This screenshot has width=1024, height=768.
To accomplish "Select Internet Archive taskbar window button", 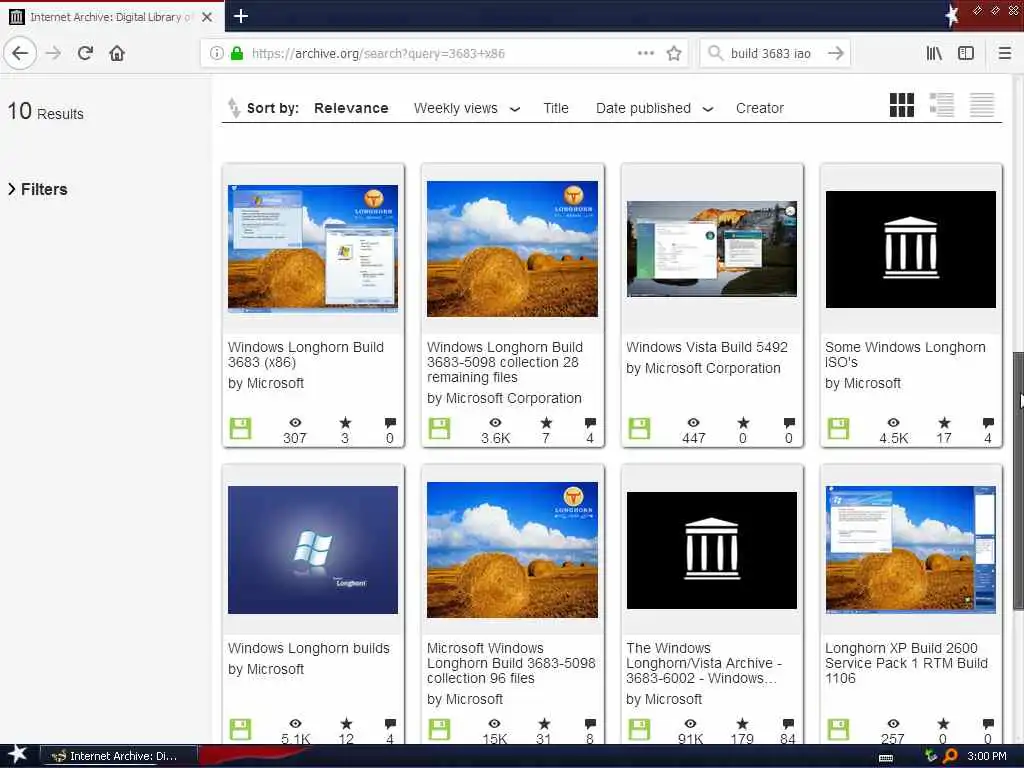I will 119,756.
